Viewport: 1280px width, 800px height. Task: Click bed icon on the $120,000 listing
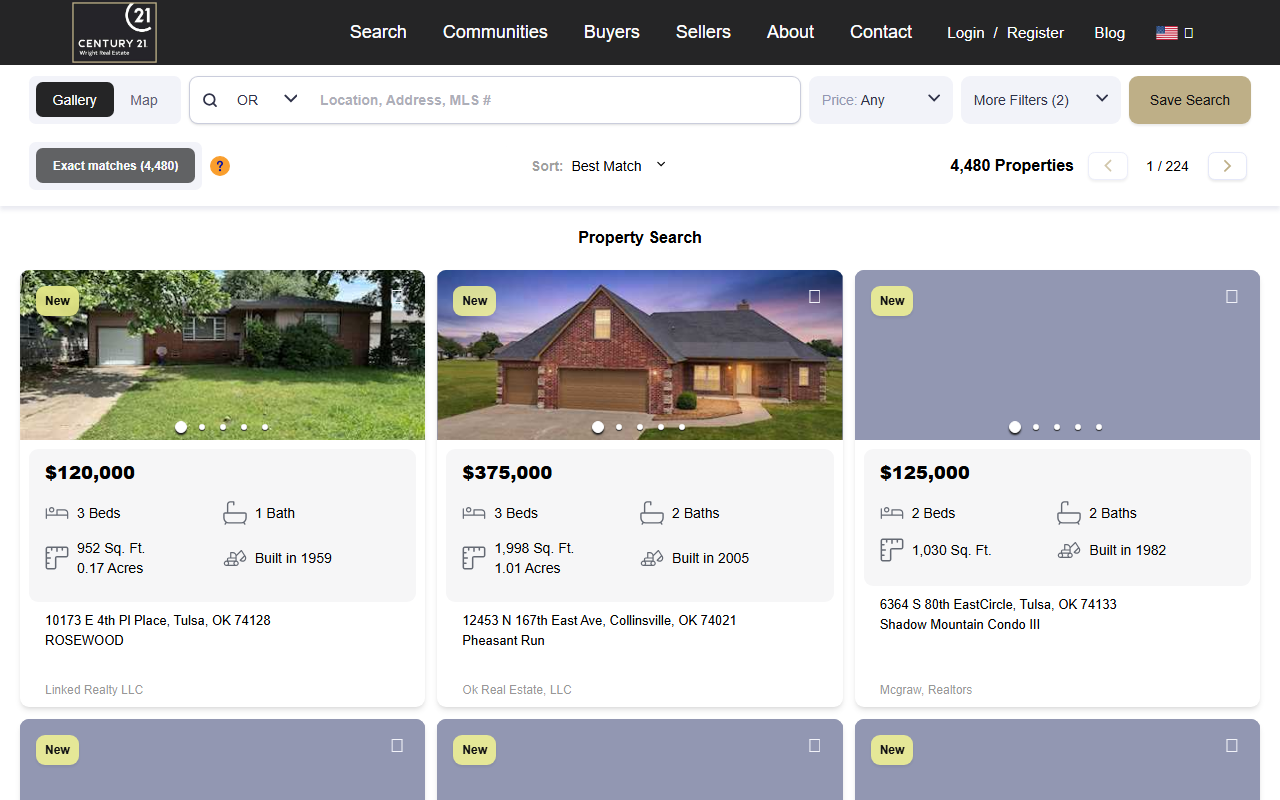pyautogui.click(x=57, y=513)
